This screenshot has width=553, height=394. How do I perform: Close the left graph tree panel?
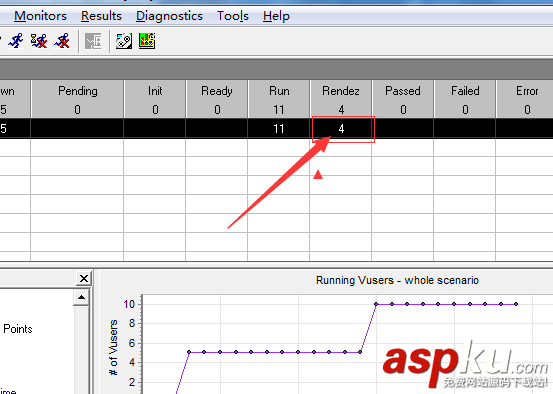pyautogui.click(x=84, y=278)
